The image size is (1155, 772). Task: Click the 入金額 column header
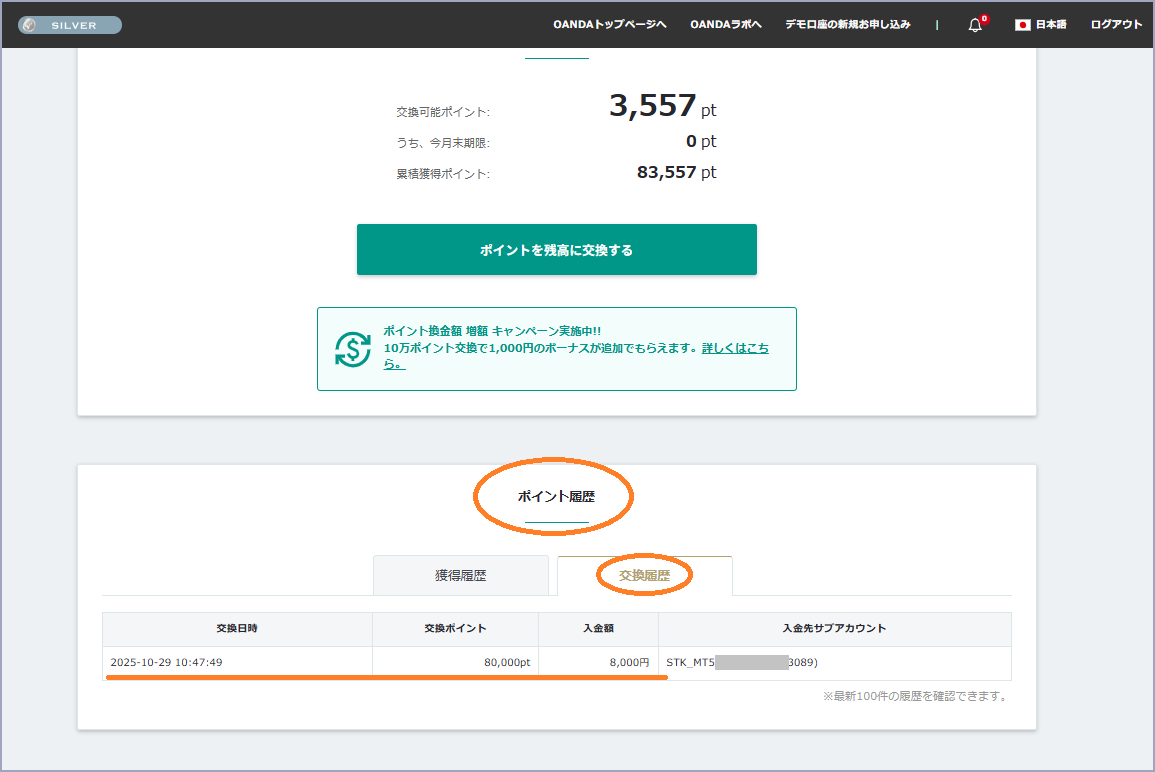click(x=598, y=629)
